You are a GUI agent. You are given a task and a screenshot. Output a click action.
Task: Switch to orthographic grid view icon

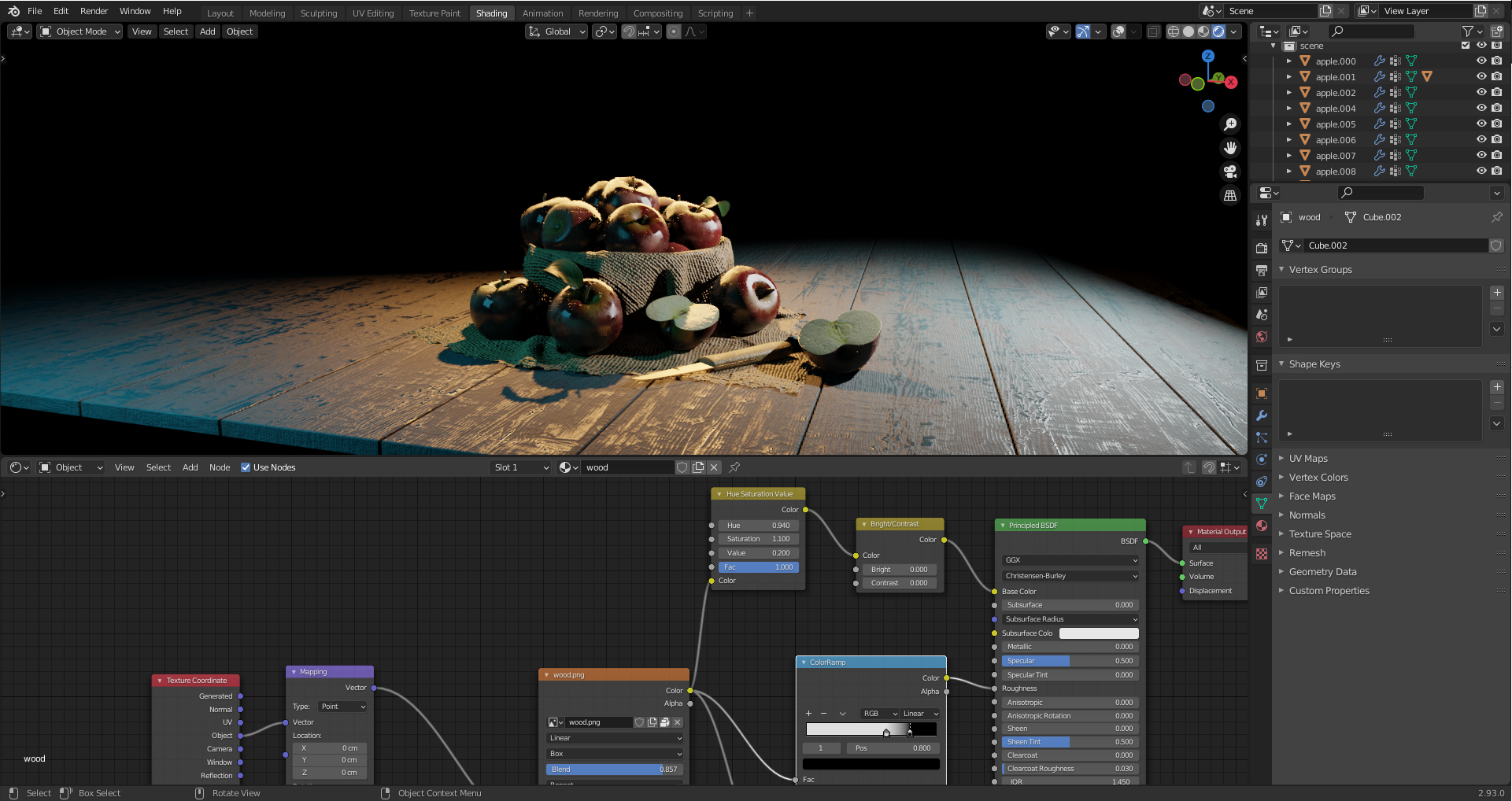pos(1230,195)
